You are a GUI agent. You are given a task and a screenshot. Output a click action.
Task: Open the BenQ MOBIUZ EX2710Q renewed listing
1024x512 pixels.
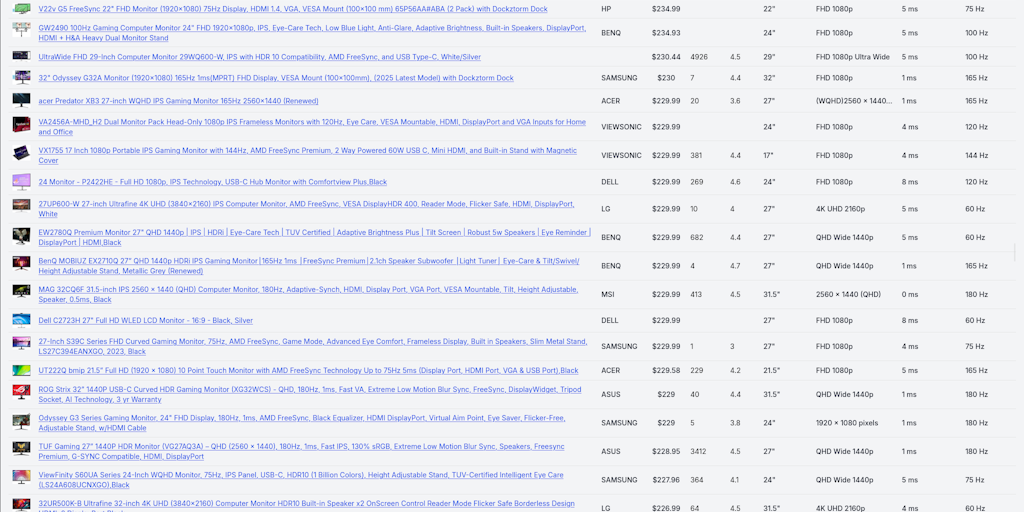(x=308, y=260)
